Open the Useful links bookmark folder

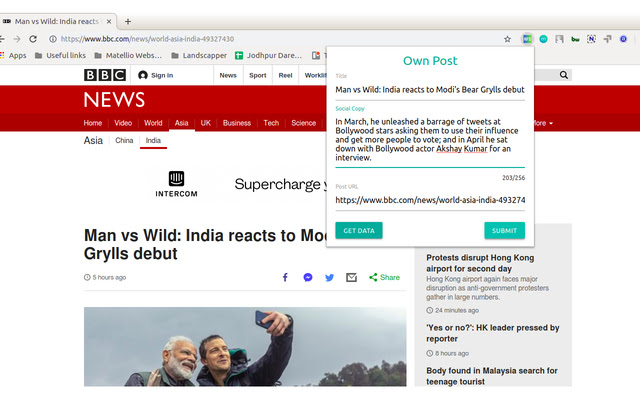pos(60,56)
